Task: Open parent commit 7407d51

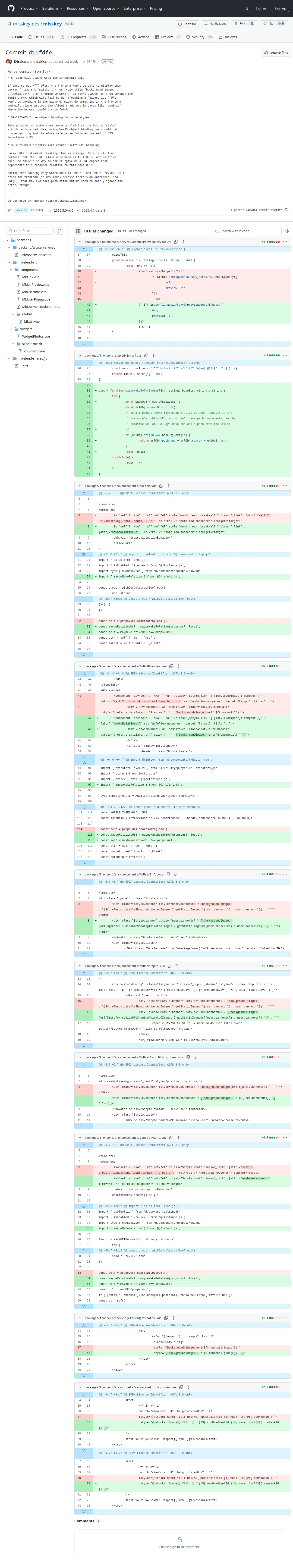Action: click(x=251, y=210)
